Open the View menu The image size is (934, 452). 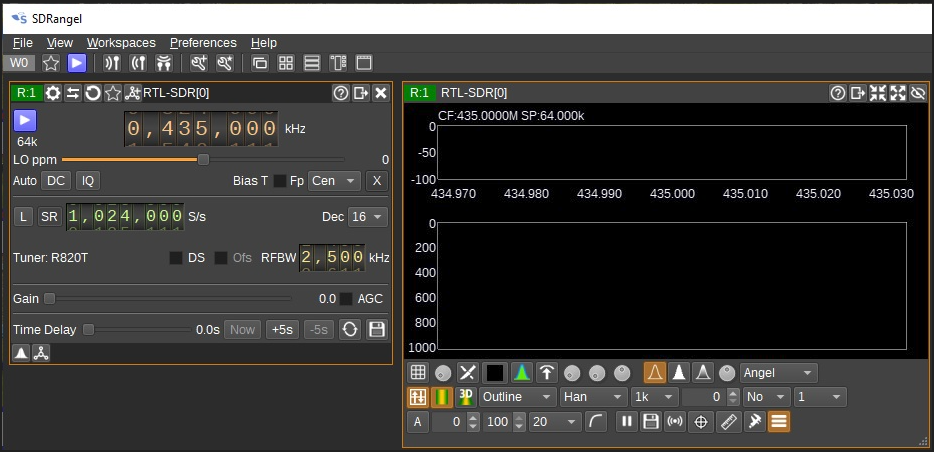pos(60,43)
